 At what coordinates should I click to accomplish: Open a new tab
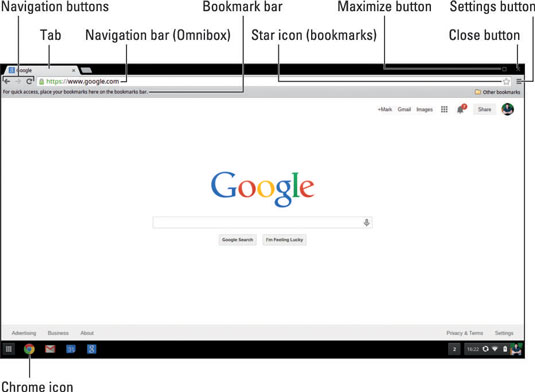pyautogui.click(x=86, y=70)
